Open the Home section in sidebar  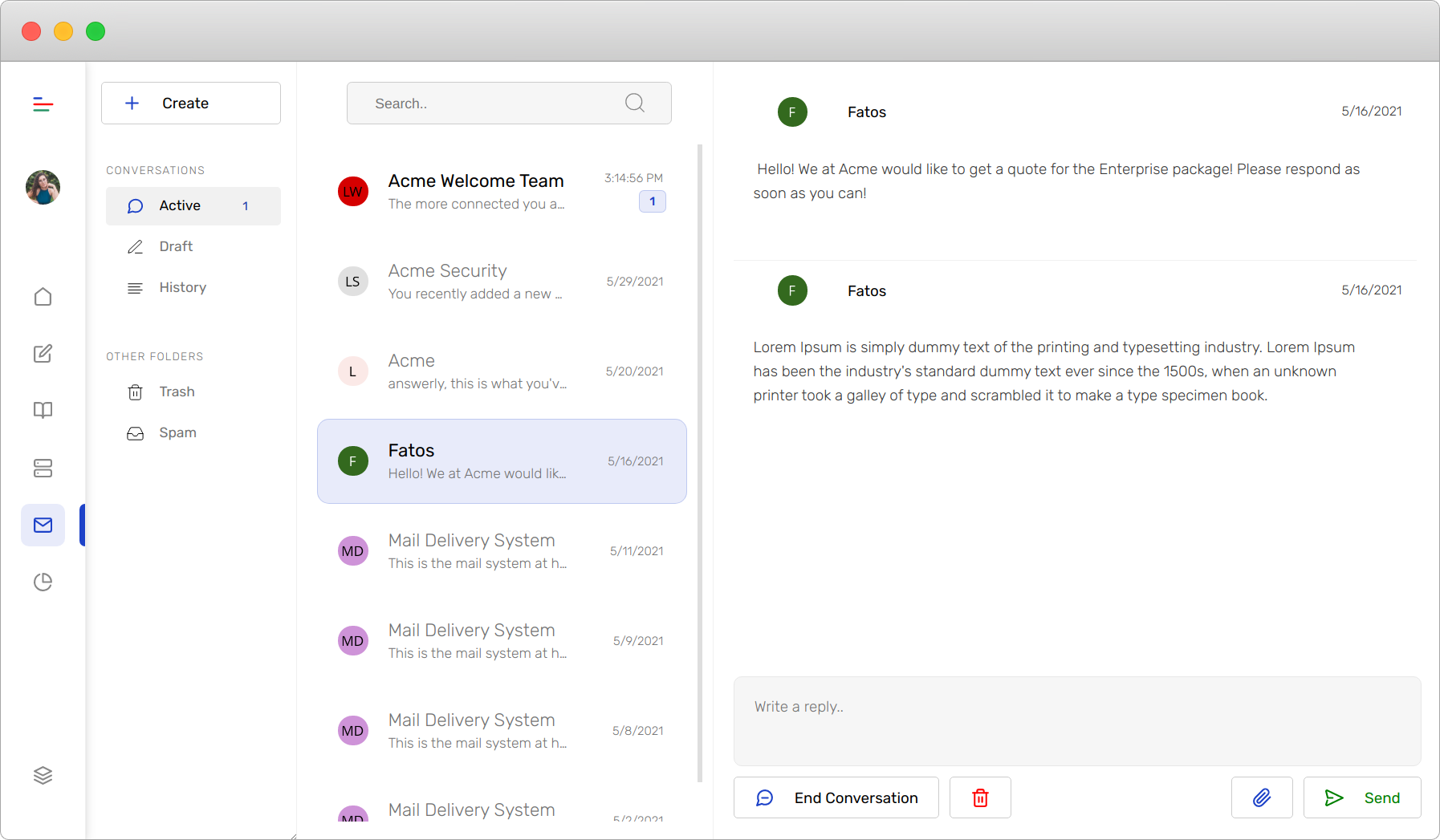(43, 297)
